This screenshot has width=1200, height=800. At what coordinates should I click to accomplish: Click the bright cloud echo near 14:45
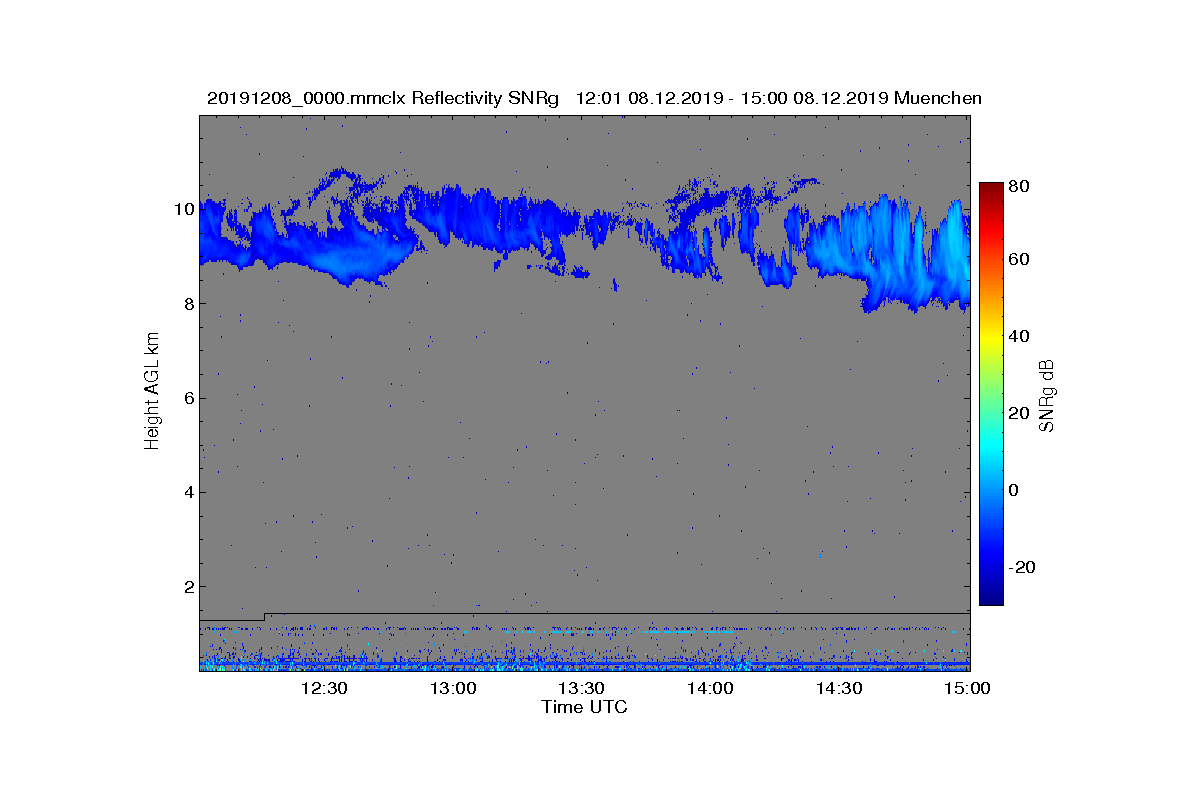click(889, 253)
